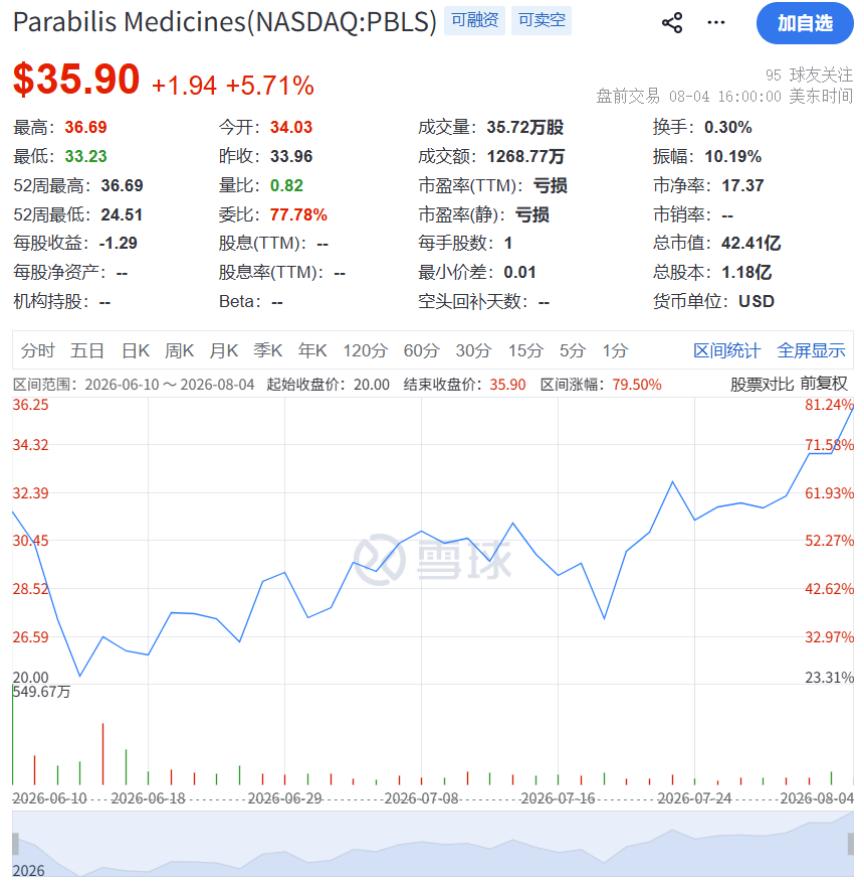Open the 区间统计 link
The image size is (864, 882).
click(726, 350)
